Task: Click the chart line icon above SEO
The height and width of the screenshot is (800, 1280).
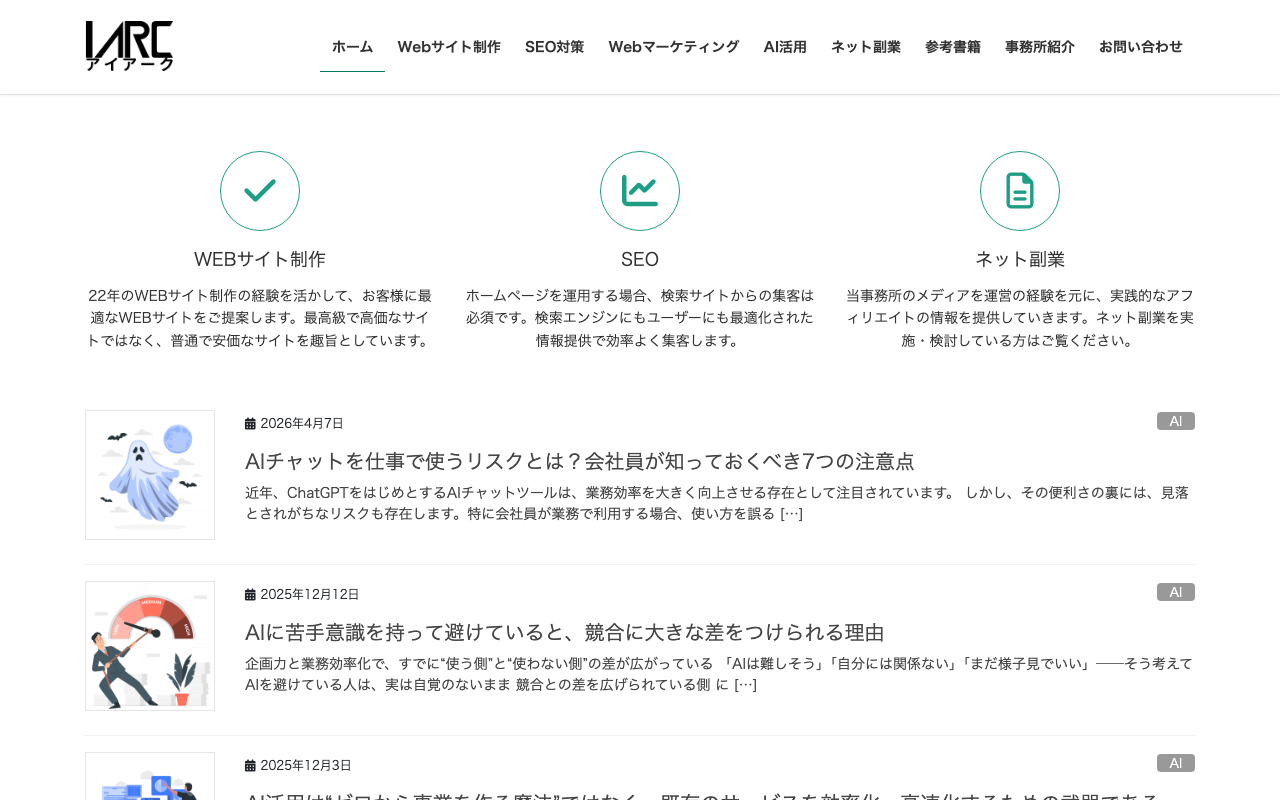Action: tap(640, 191)
